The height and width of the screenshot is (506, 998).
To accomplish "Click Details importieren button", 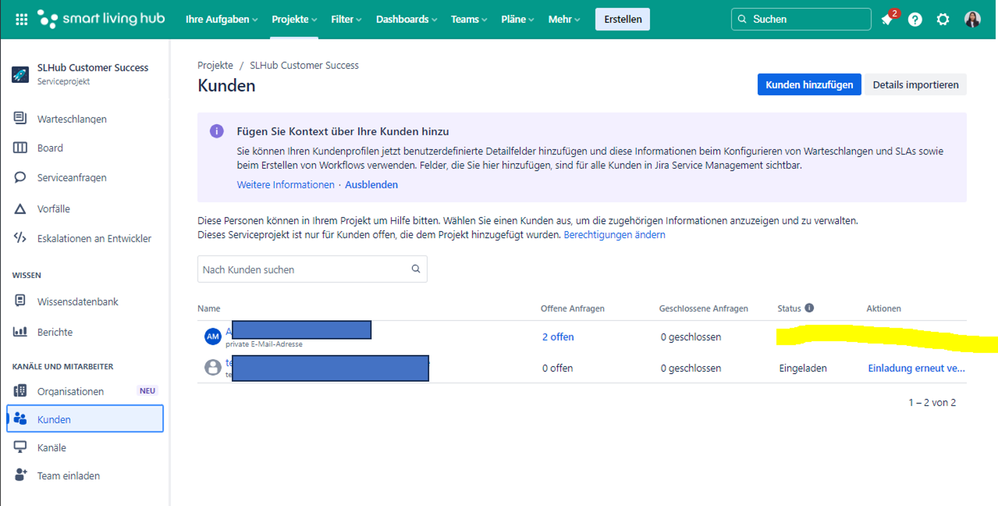I will (x=915, y=85).
